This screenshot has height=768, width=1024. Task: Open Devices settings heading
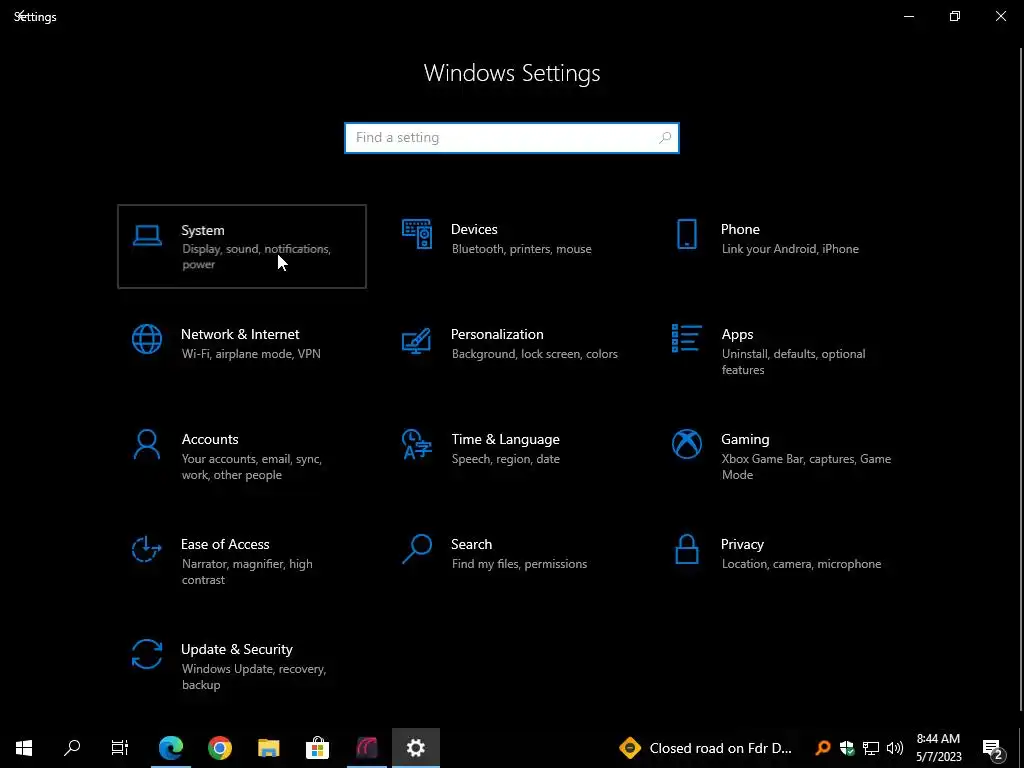[x=474, y=229]
